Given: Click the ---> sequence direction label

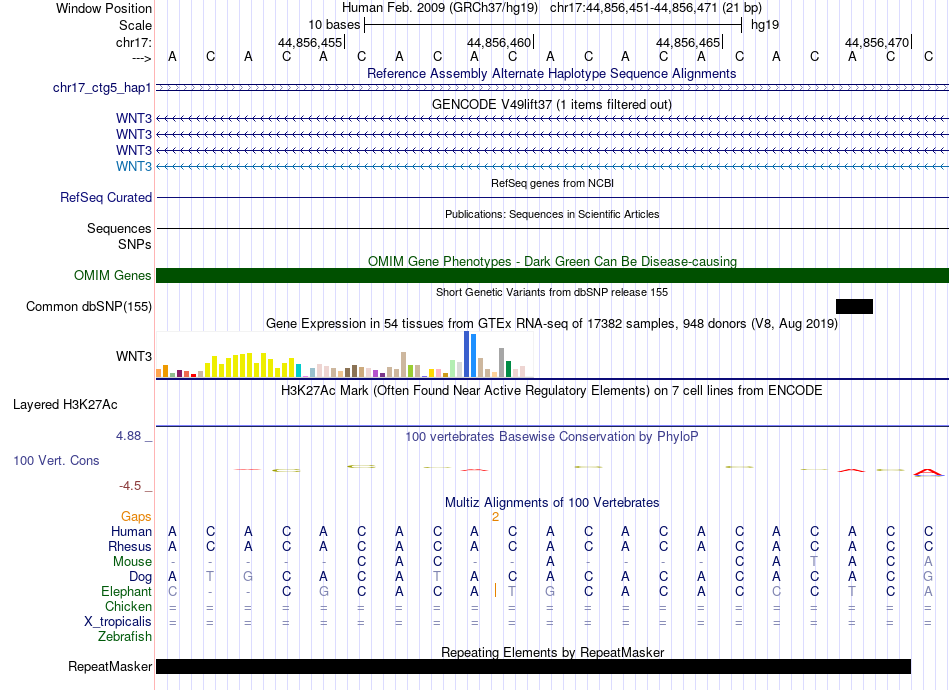Looking at the screenshot, I should pos(141,58).
